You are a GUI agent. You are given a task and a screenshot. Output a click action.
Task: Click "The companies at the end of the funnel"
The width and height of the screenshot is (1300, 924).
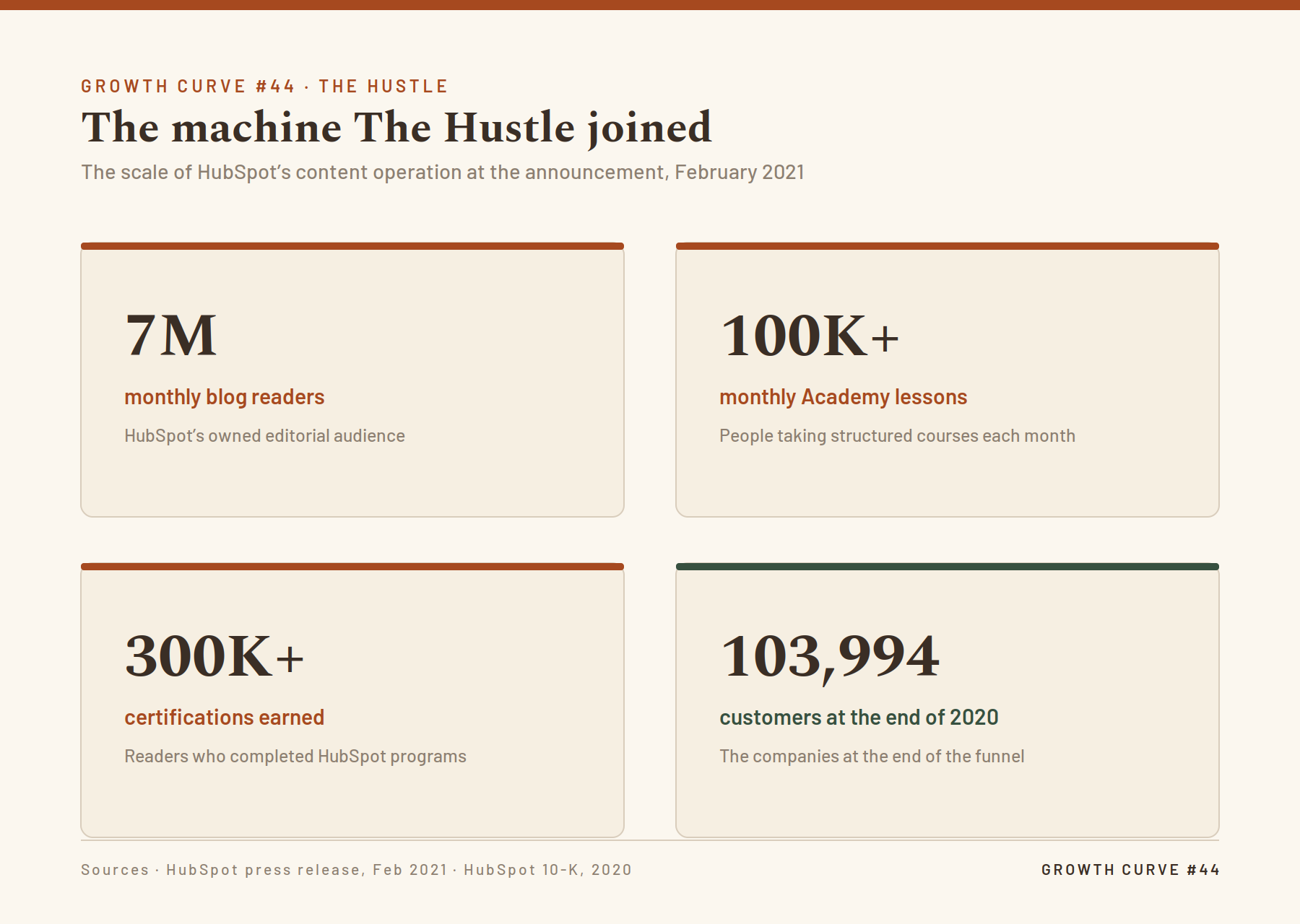pyautogui.click(x=872, y=757)
